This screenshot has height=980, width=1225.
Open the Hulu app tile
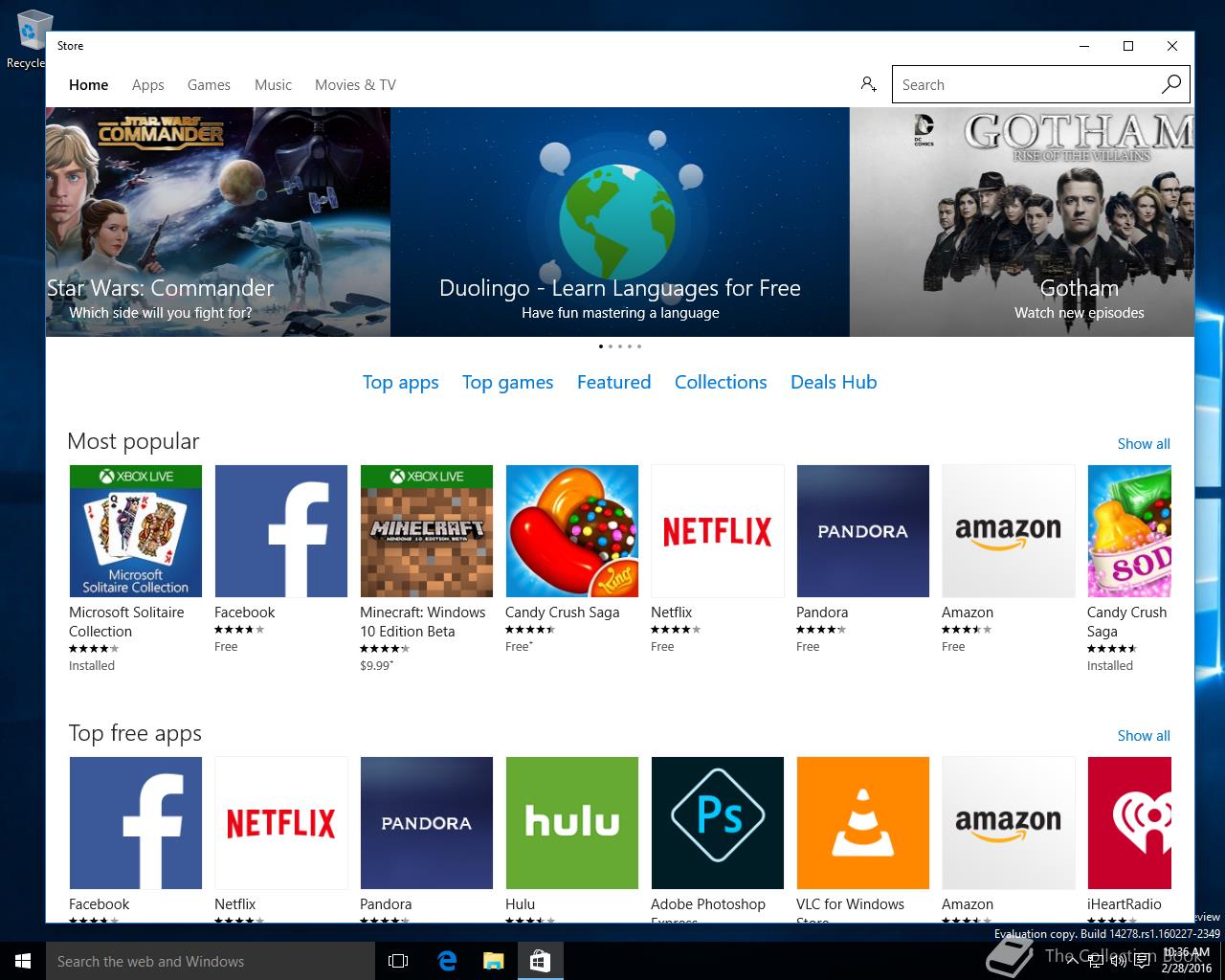pyautogui.click(x=572, y=823)
